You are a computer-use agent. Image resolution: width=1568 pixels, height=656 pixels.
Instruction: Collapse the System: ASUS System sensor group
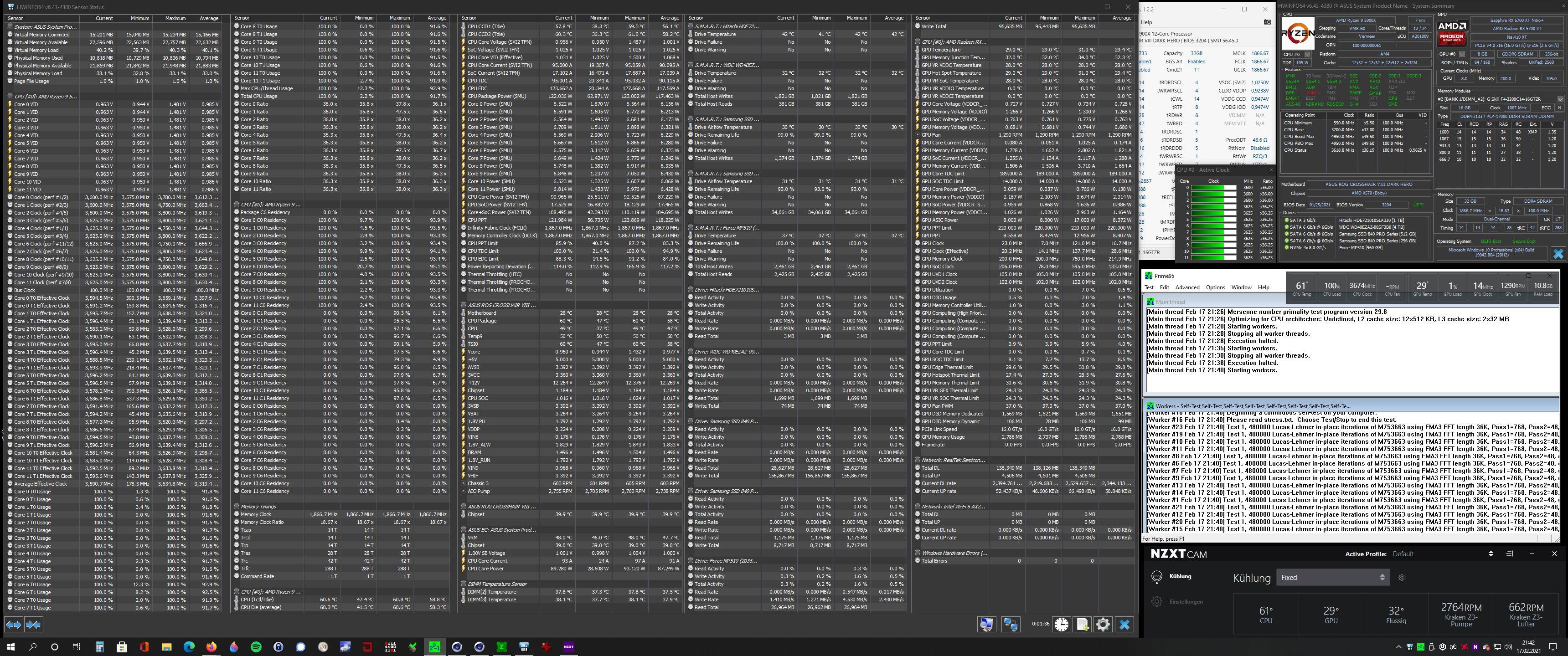[x=42, y=27]
